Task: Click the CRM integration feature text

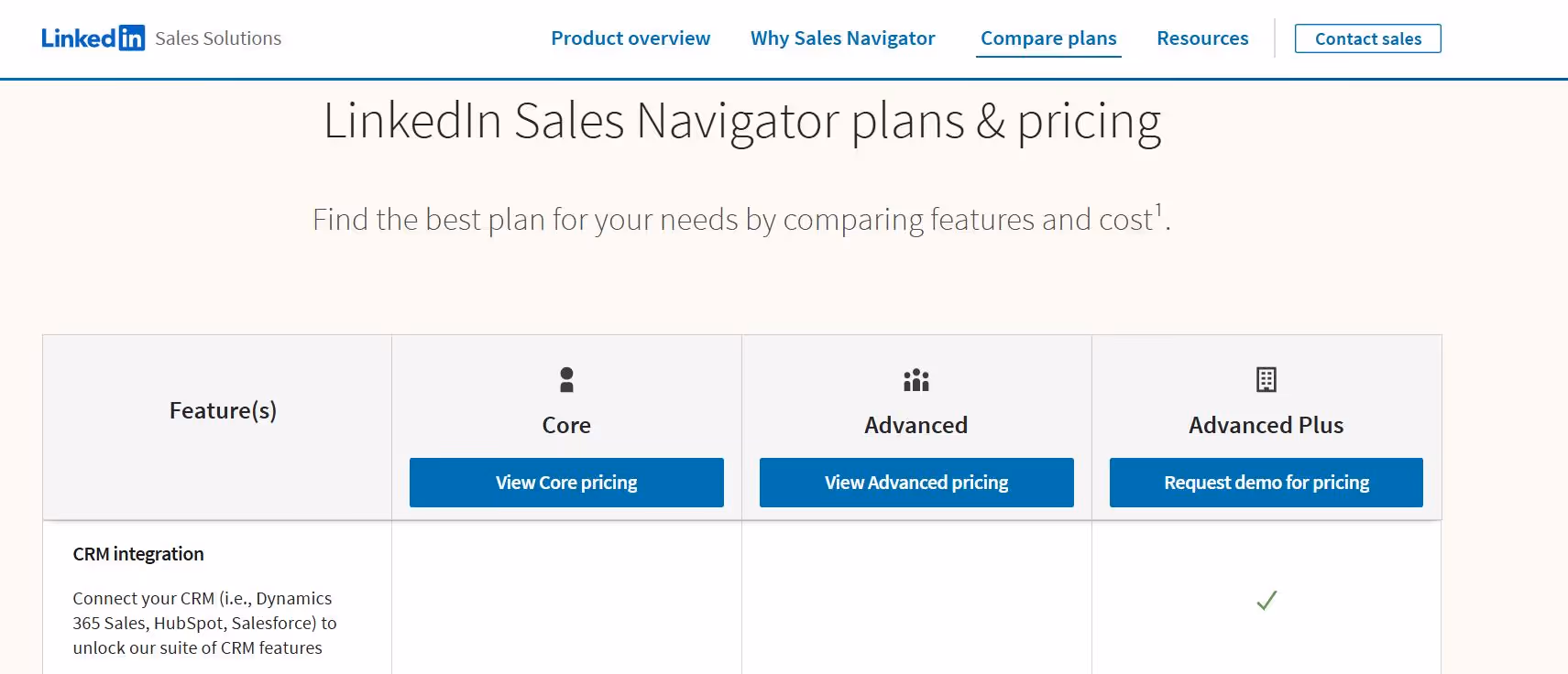Action: point(137,553)
